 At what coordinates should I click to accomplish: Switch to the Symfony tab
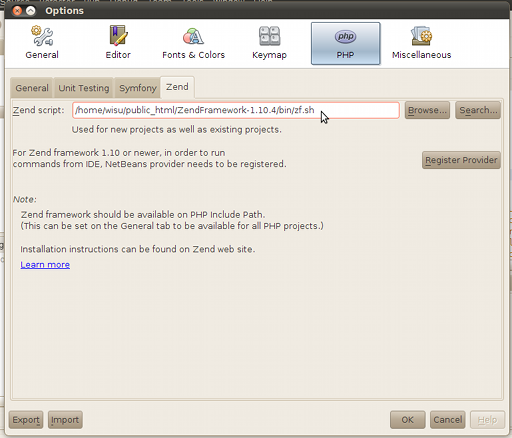point(138,88)
